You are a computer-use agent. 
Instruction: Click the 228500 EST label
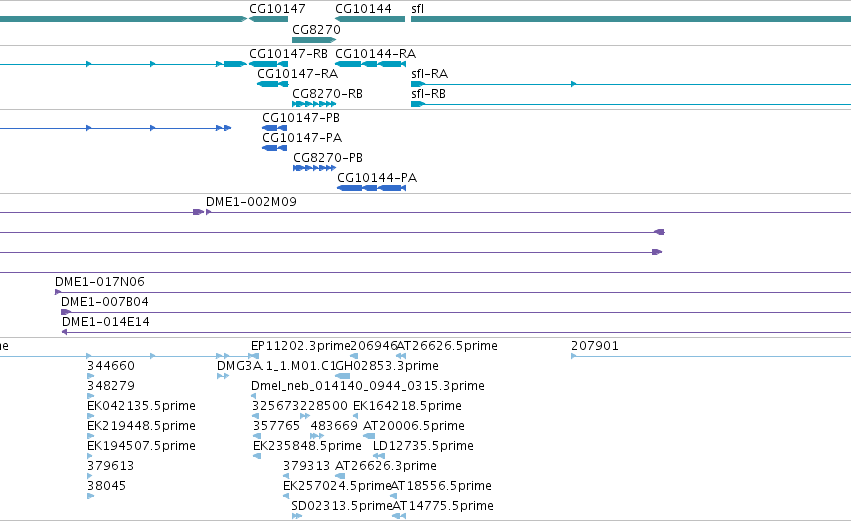click(x=324, y=406)
